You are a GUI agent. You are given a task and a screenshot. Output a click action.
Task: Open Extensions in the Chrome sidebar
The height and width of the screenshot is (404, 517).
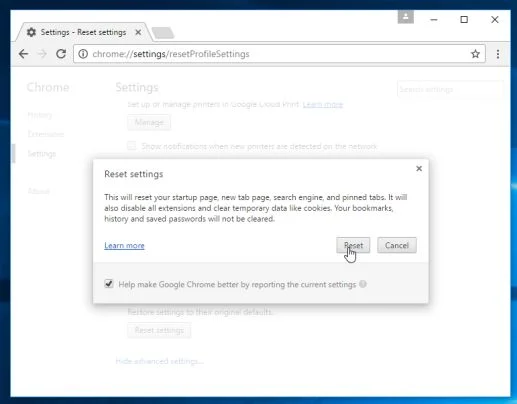(x=46, y=134)
